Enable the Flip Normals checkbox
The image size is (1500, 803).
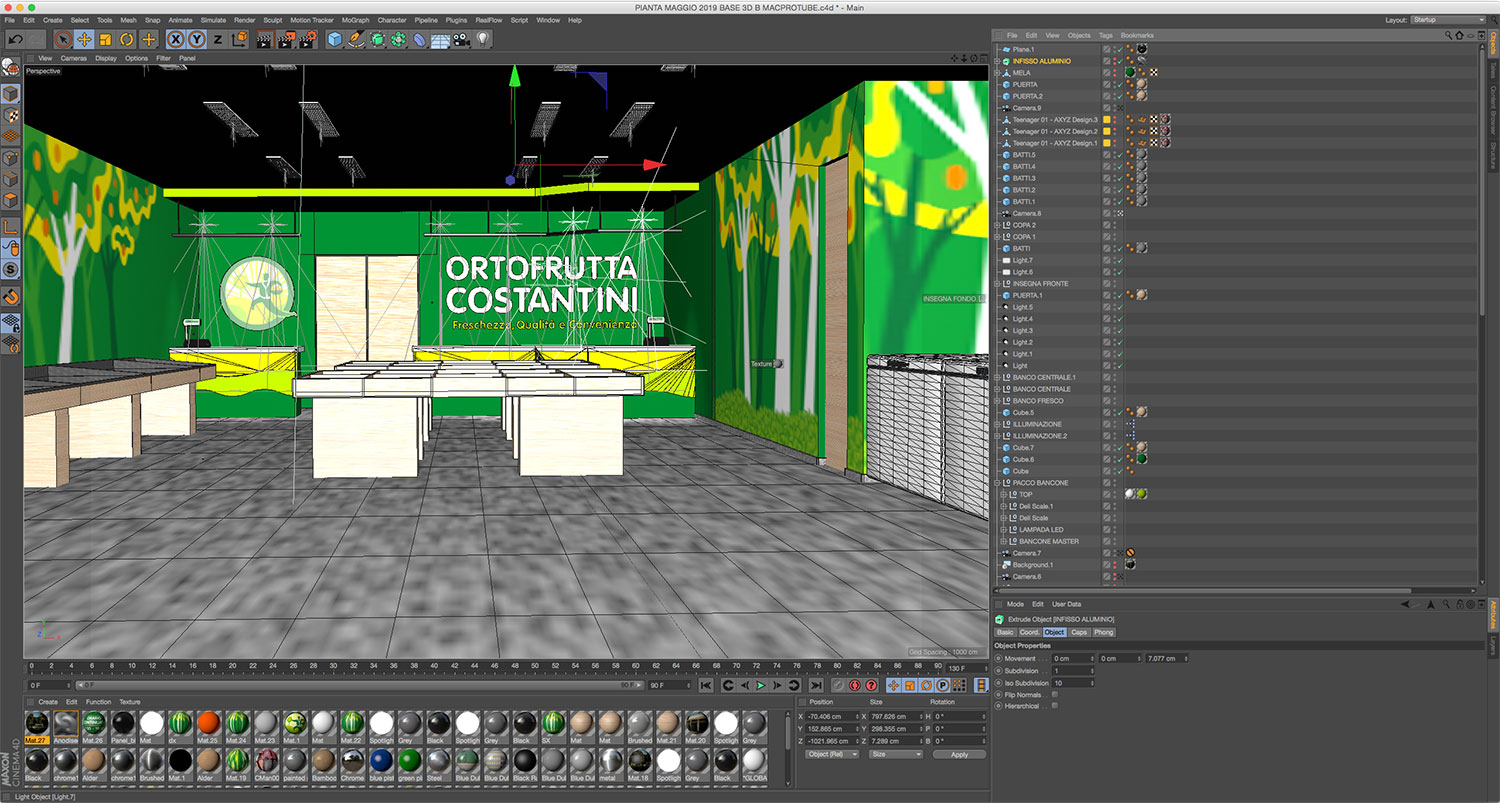pyautogui.click(x=1054, y=694)
